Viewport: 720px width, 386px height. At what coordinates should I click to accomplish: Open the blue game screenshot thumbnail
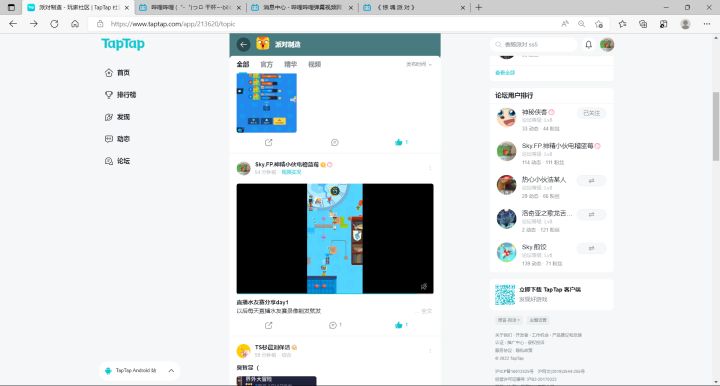(266, 103)
